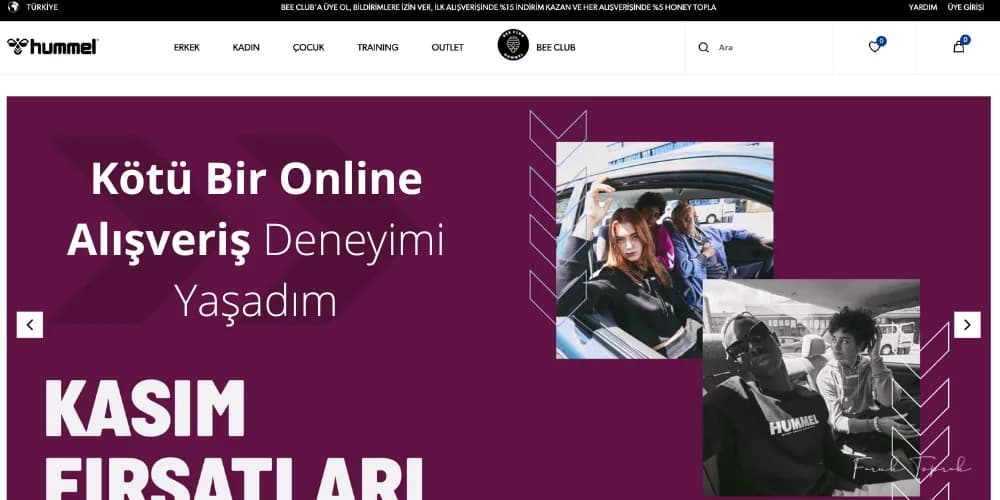Open the ERKEK menu

click(187, 47)
